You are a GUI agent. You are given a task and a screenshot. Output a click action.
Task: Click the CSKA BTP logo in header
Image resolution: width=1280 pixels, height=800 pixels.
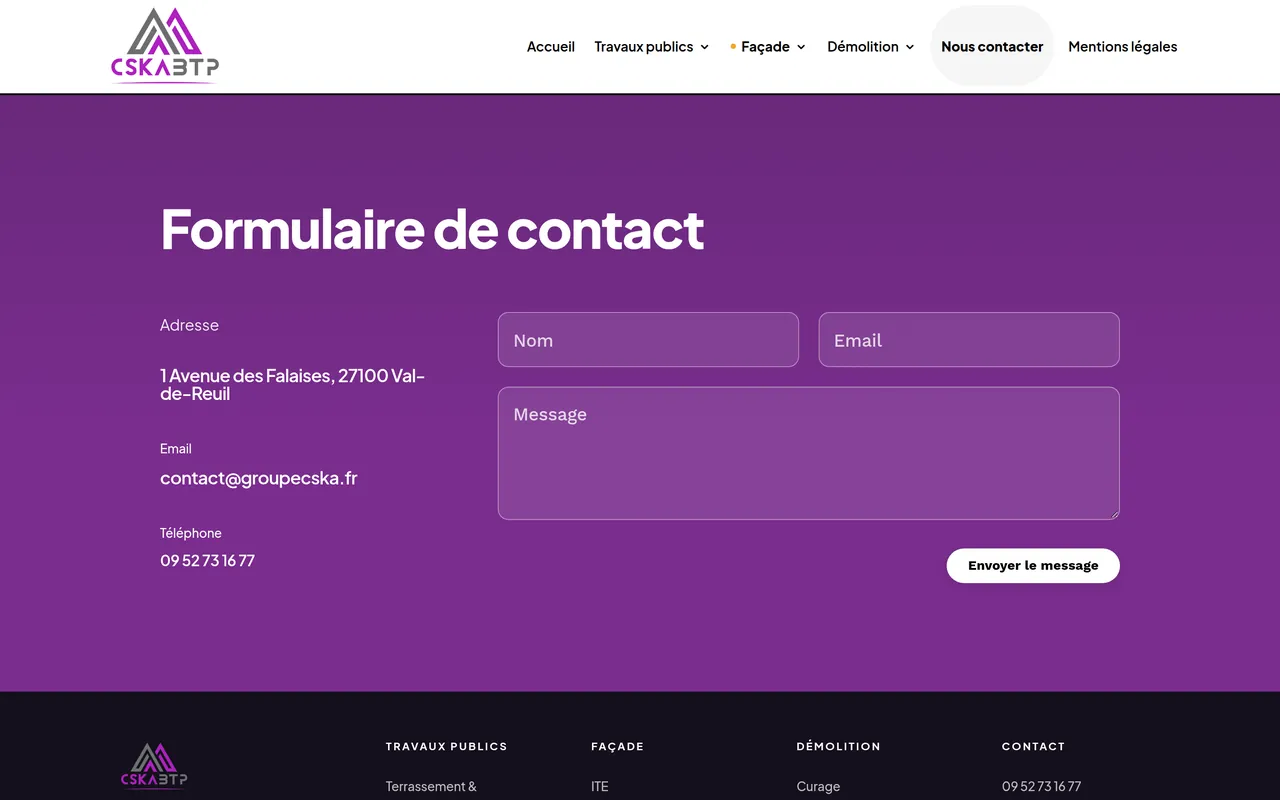(165, 45)
